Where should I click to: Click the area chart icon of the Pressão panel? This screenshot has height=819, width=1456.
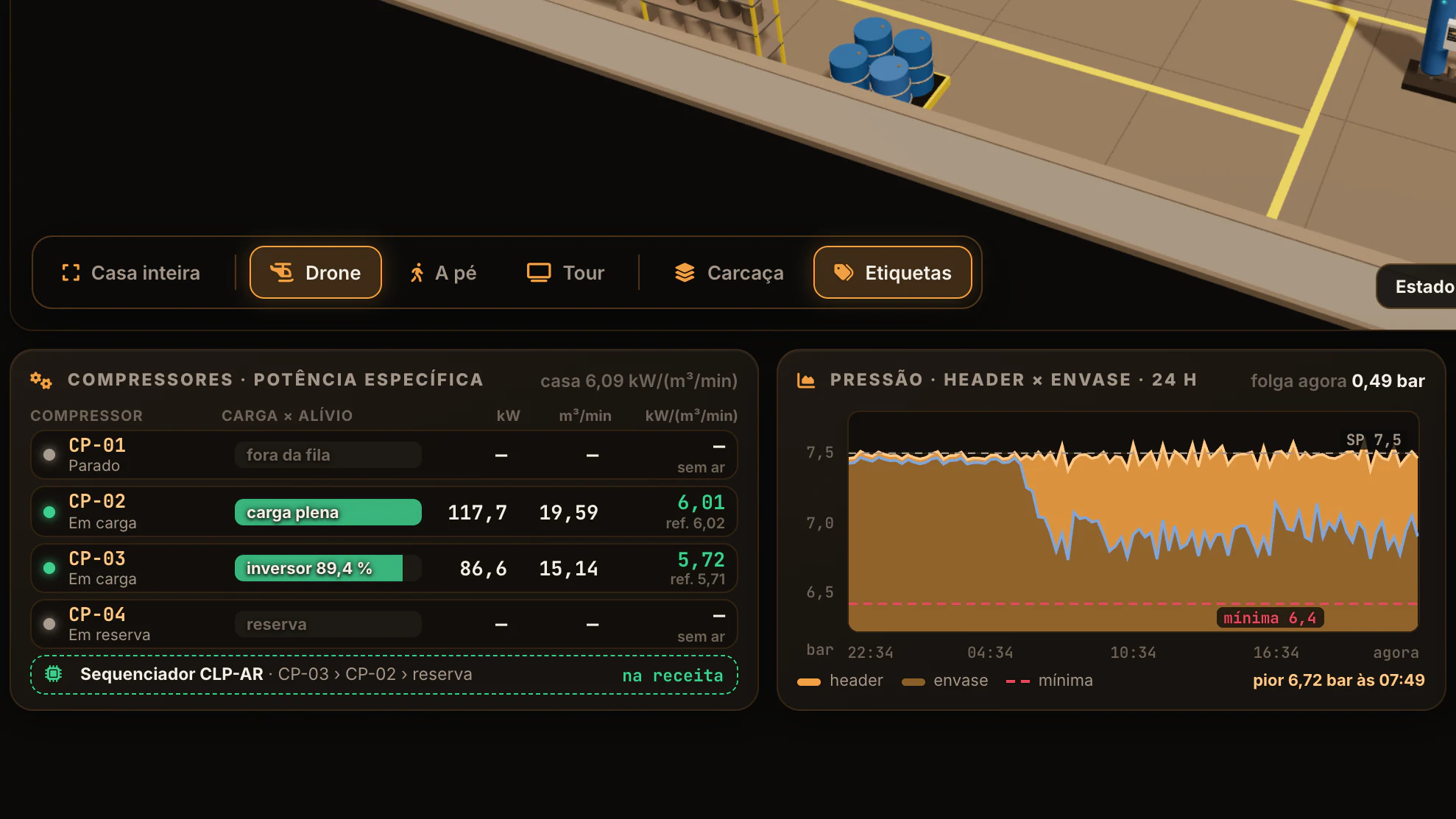(x=806, y=380)
